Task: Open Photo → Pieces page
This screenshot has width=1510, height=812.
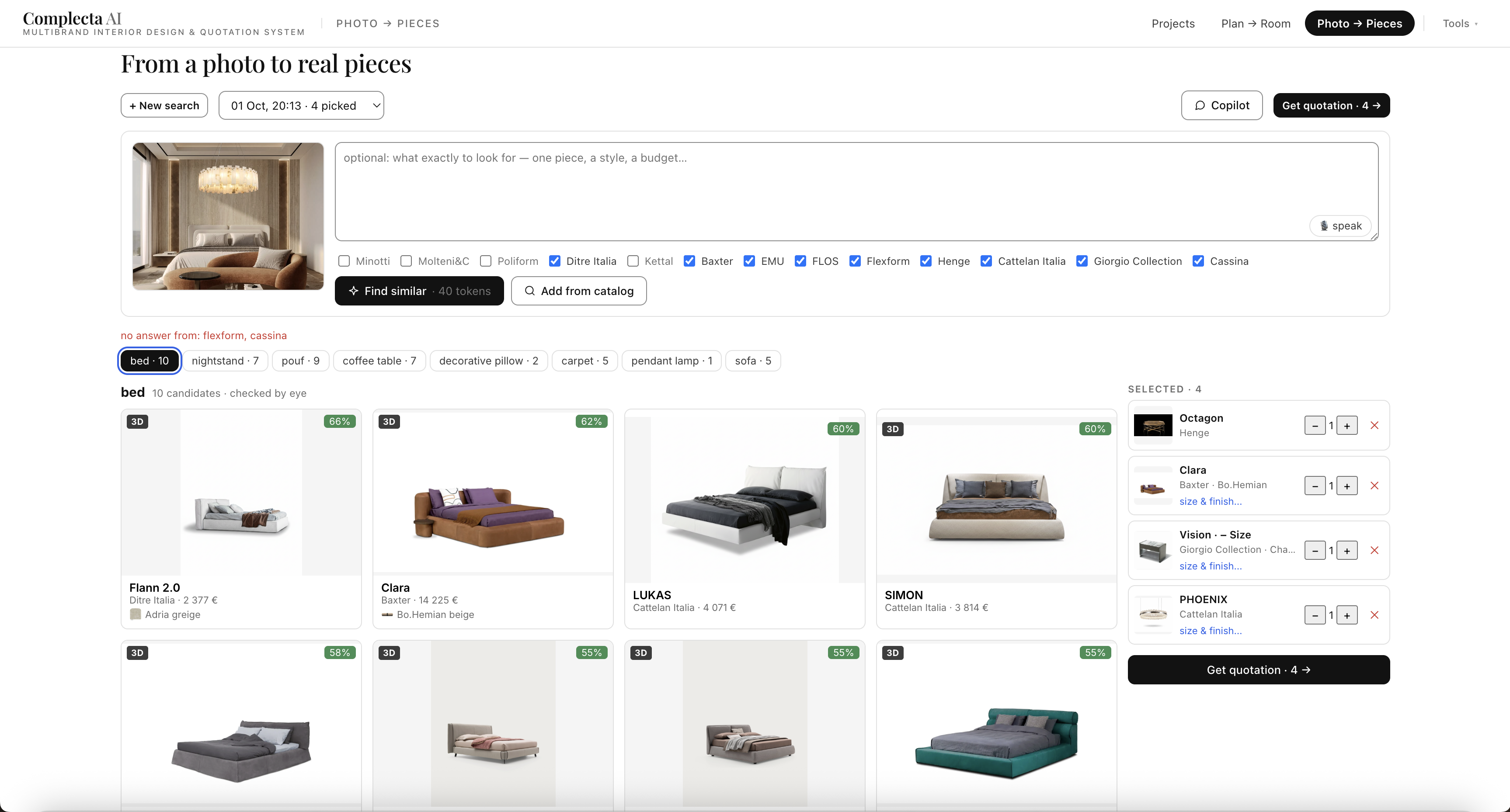Action: (1359, 24)
